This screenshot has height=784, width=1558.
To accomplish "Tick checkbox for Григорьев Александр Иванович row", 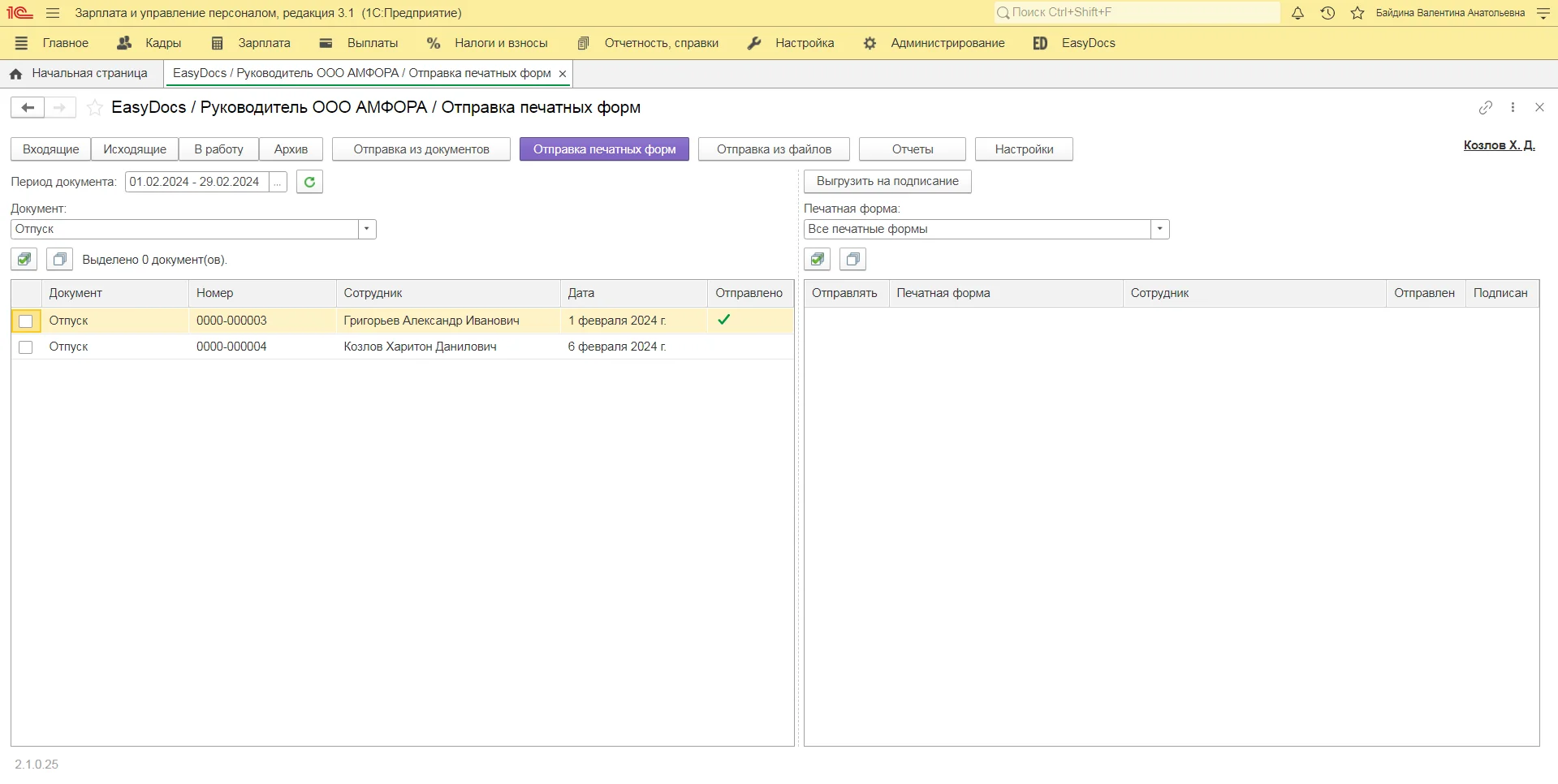I will [26, 321].
